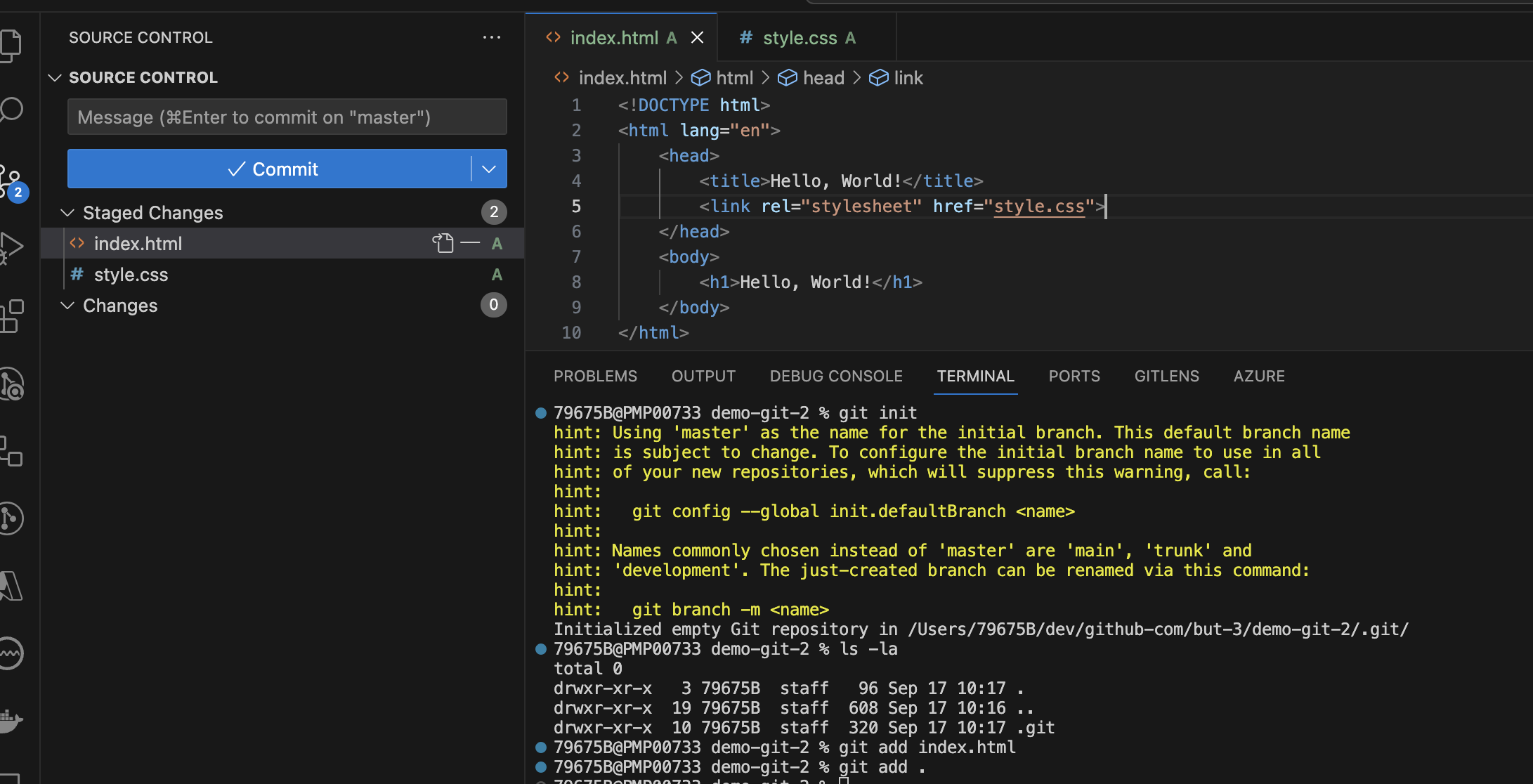The height and width of the screenshot is (784, 1533).
Task: Click the link symbol cube in breadcrumb
Action: click(x=879, y=77)
